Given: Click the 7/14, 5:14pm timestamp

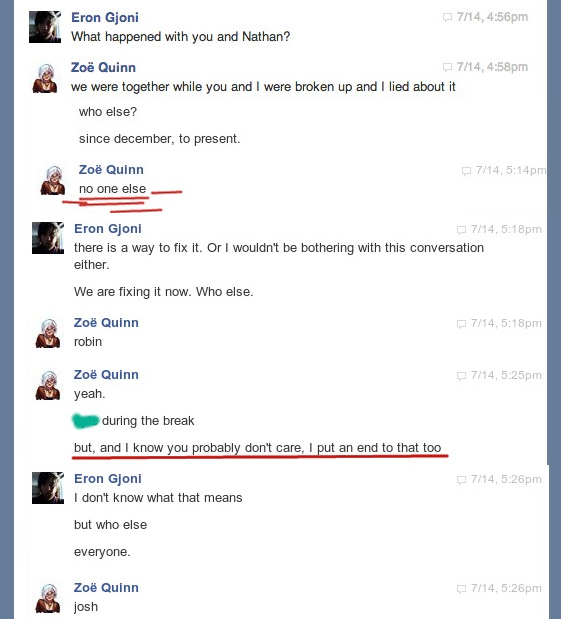Looking at the screenshot, I should pos(511,170).
